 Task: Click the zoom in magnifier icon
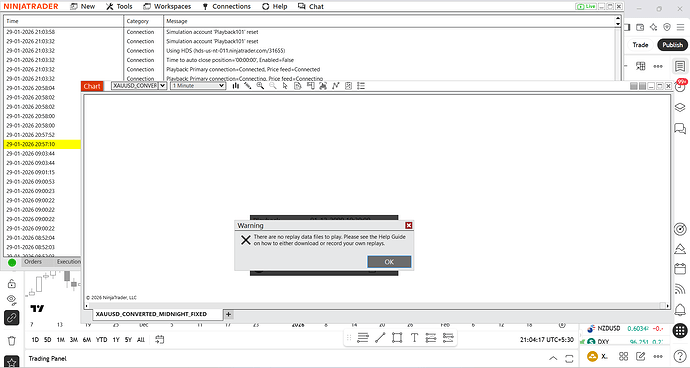pos(260,86)
